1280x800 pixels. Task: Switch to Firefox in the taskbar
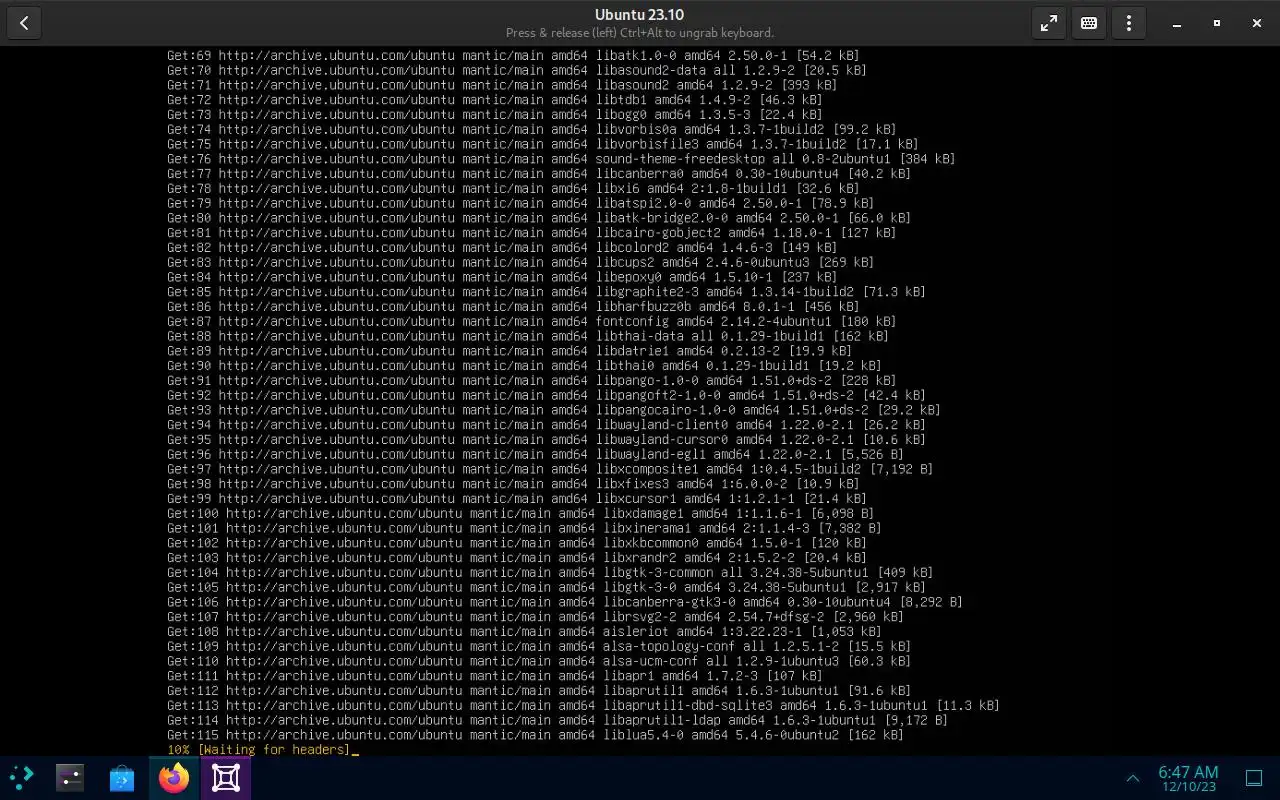174,778
